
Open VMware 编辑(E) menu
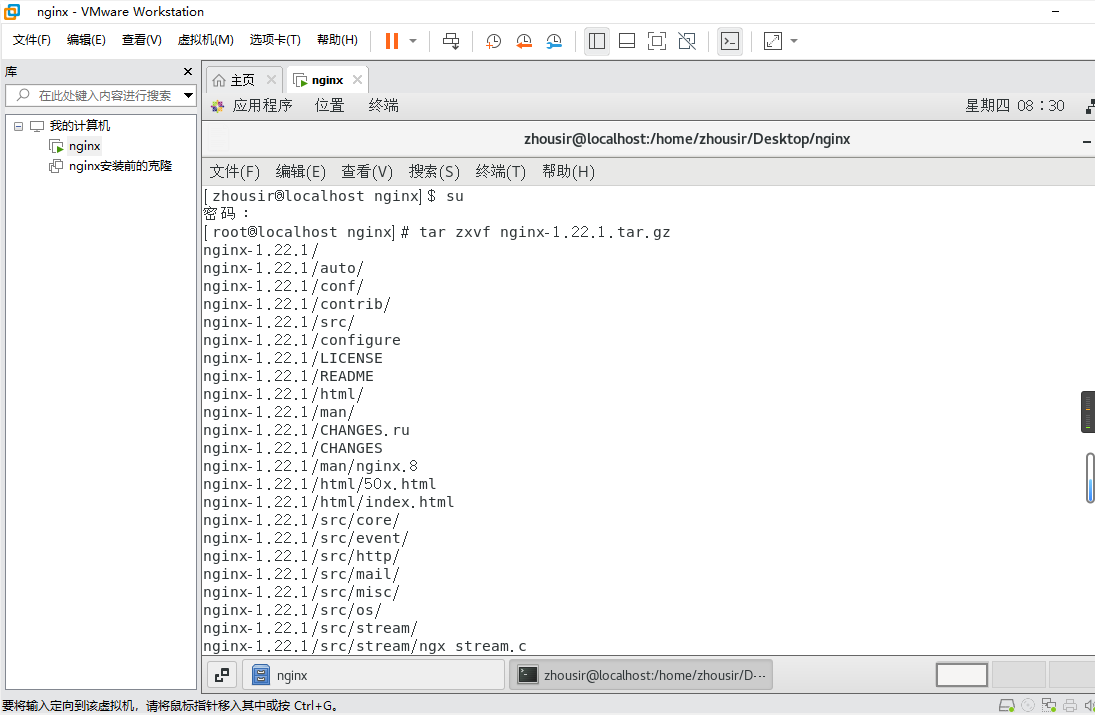(87, 40)
